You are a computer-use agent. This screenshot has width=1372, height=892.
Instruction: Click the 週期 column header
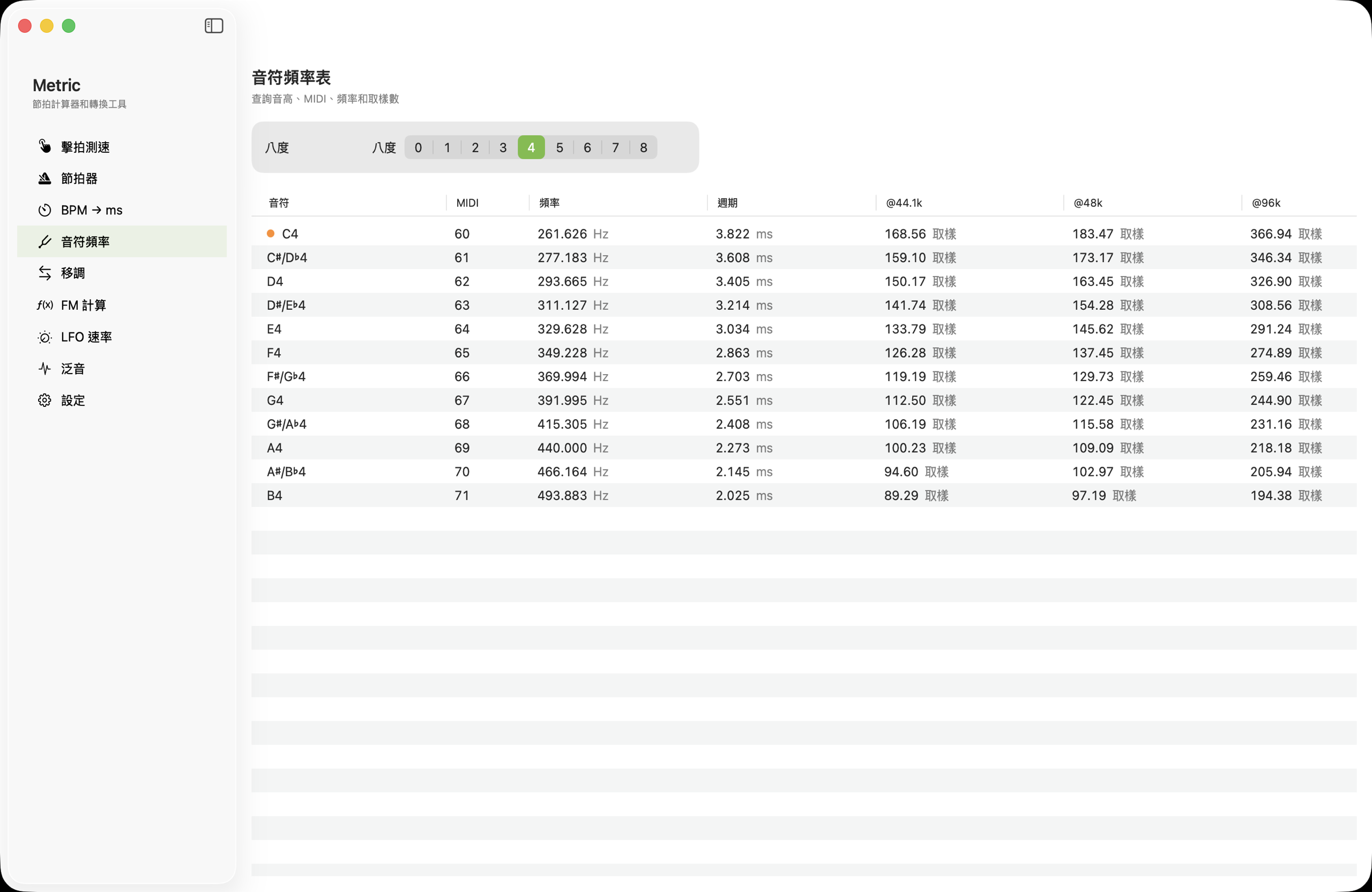pyautogui.click(x=792, y=203)
